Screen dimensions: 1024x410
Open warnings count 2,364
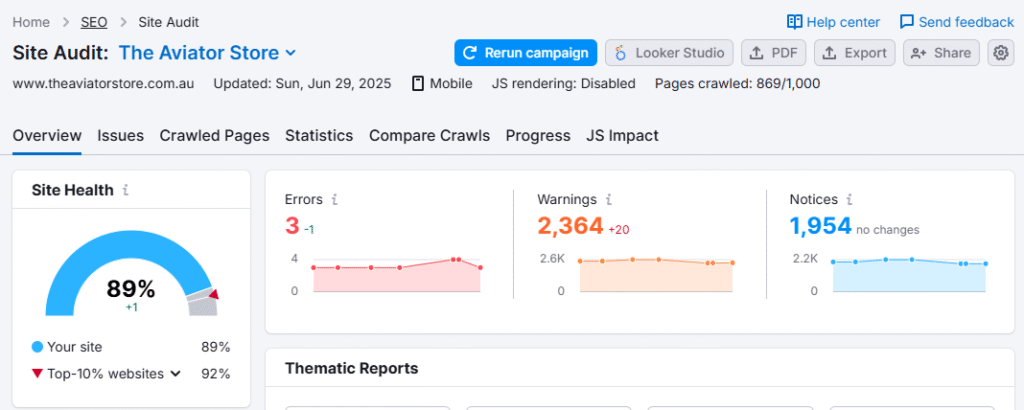(x=570, y=226)
